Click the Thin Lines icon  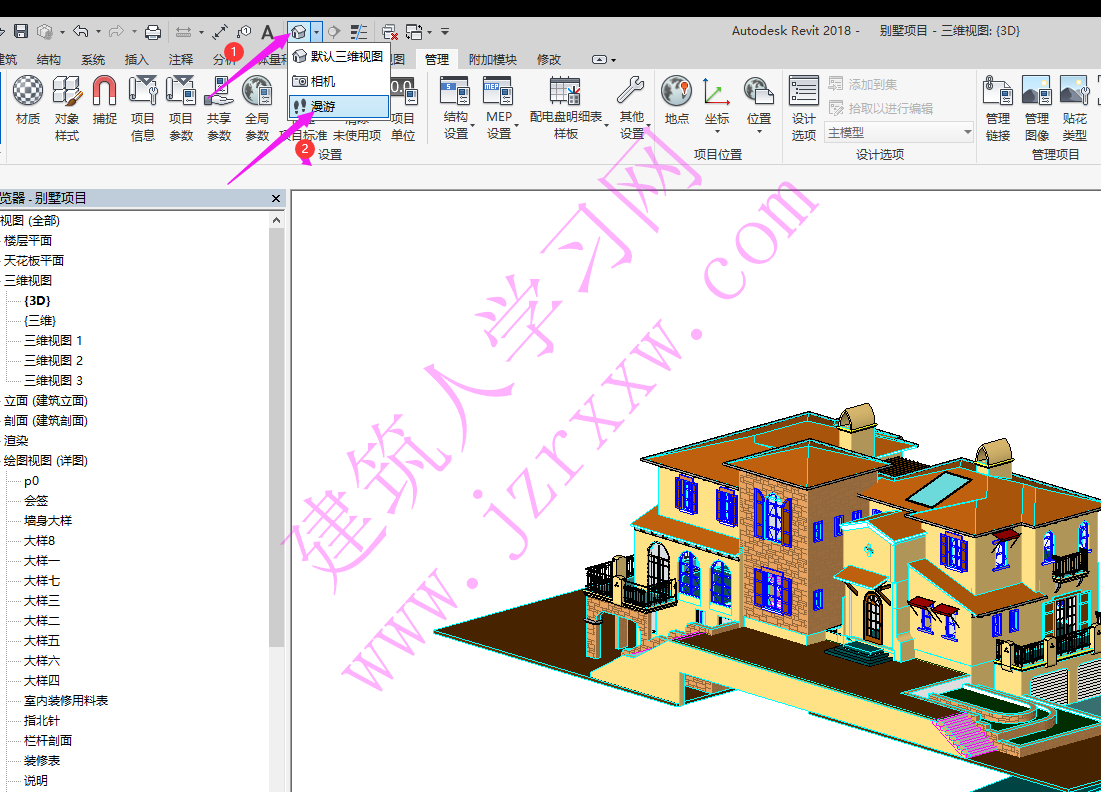tap(359, 32)
